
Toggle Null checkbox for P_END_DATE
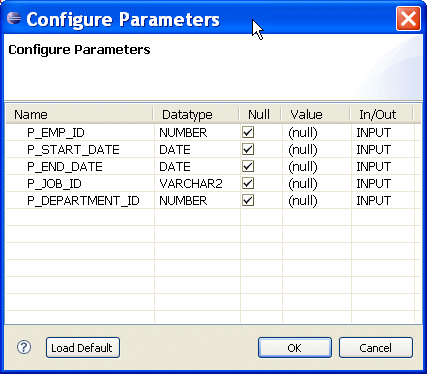(x=248, y=166)
